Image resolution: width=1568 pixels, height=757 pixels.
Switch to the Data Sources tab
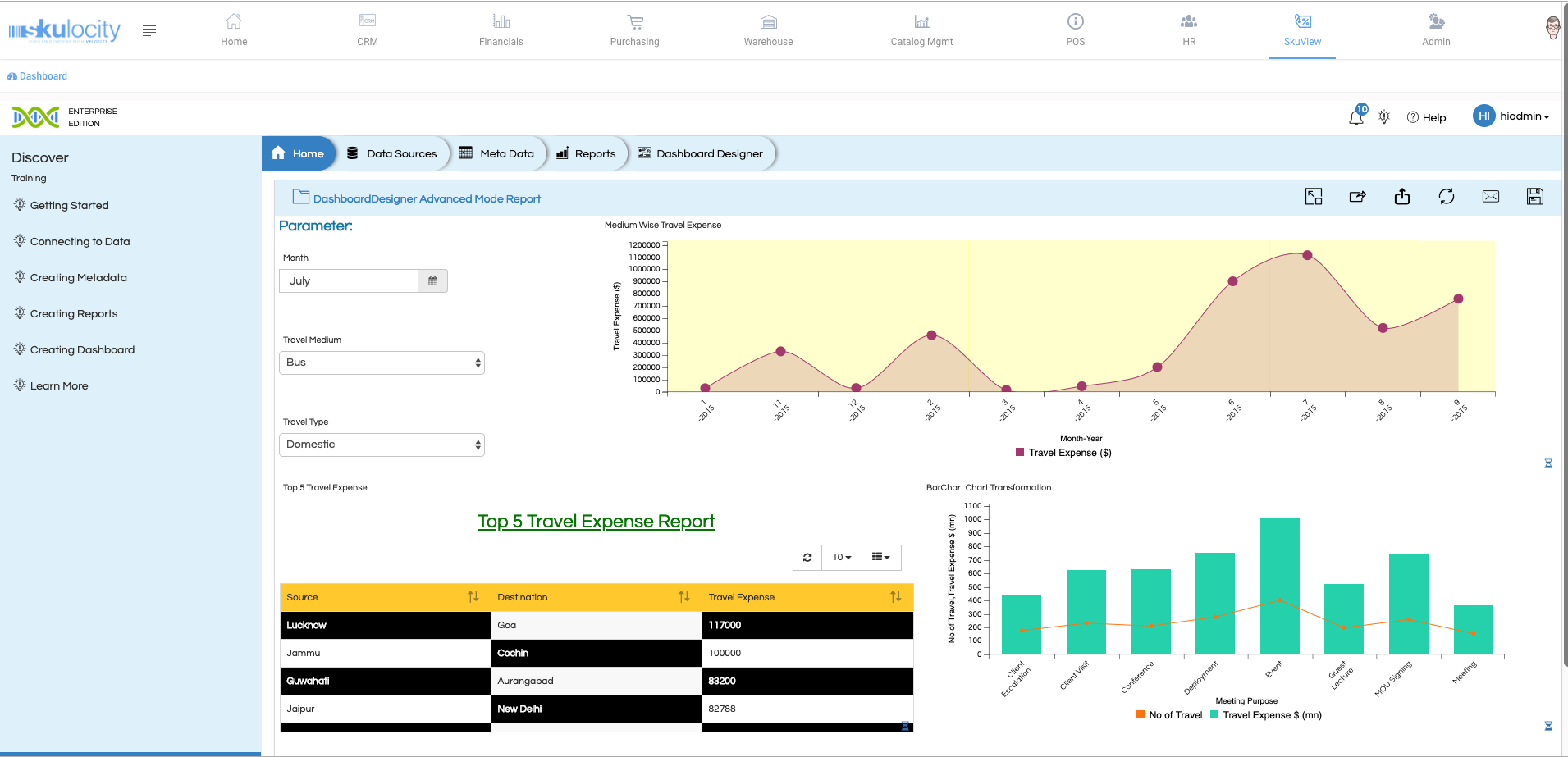click(x=392, y=153)
